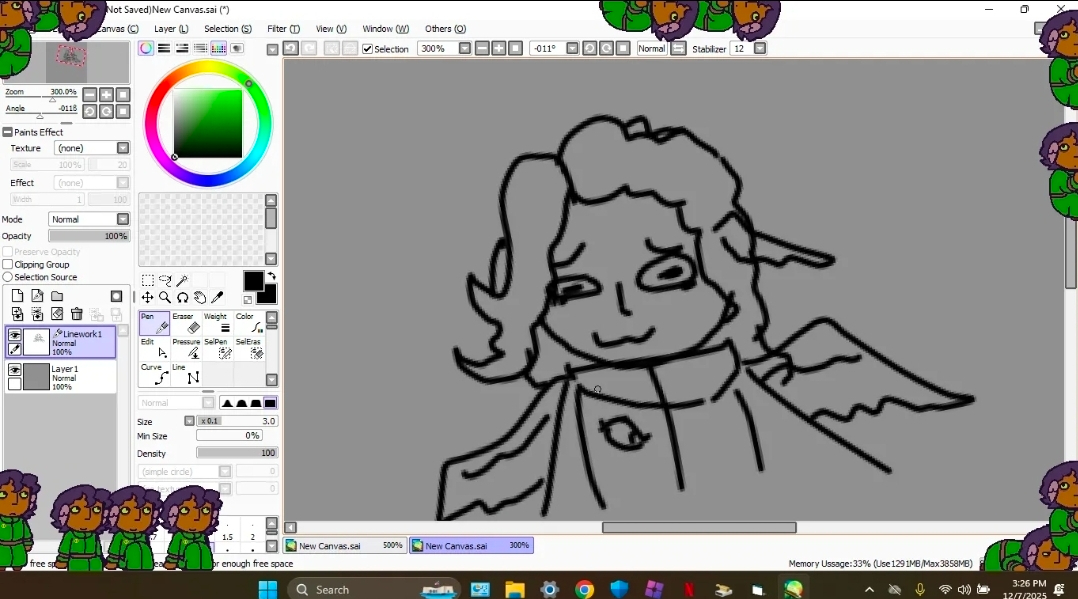
Task: Open the layer blending Mode dropdown
Action: click(88, 219)
